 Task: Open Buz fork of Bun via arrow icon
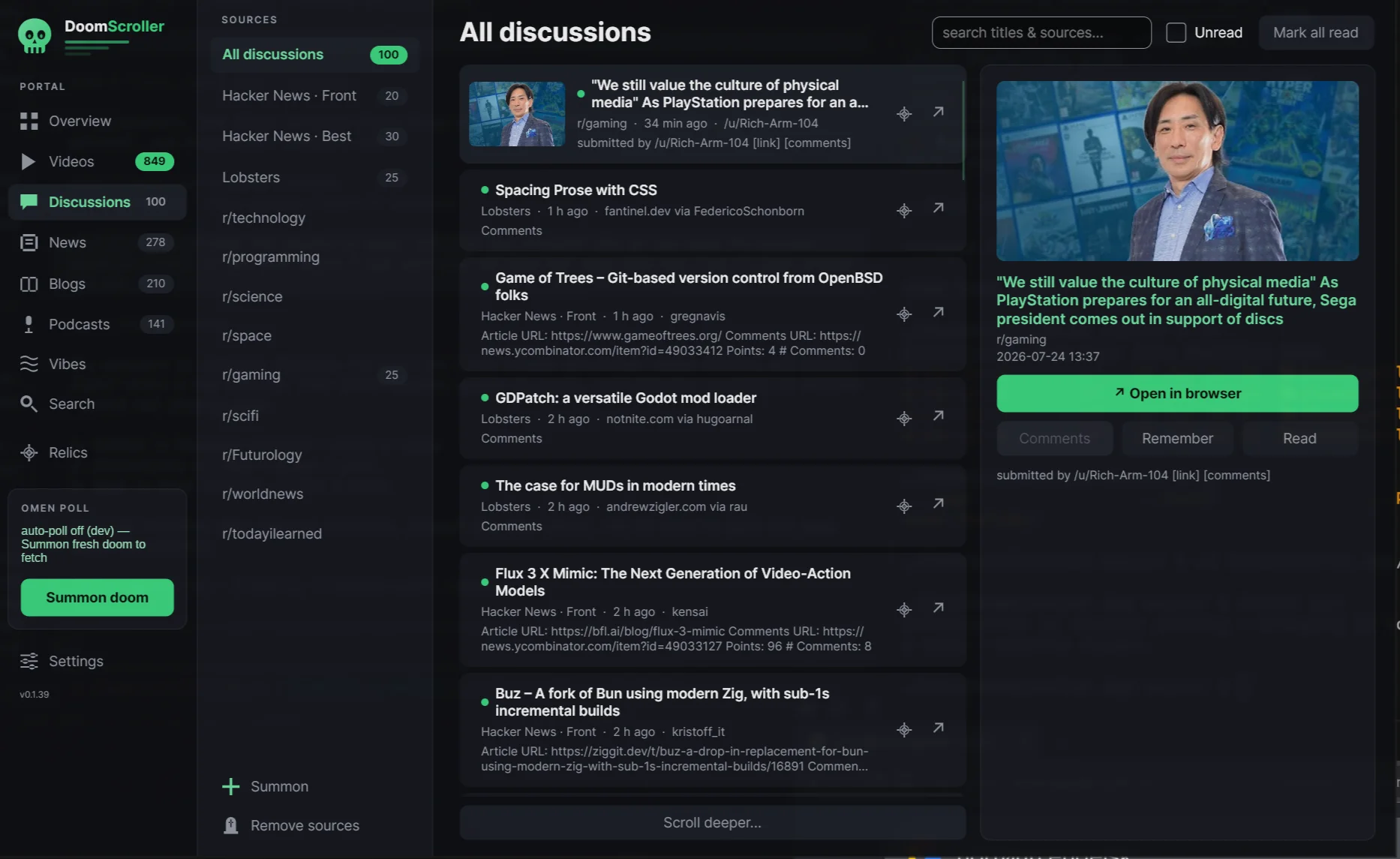(939, 728)
